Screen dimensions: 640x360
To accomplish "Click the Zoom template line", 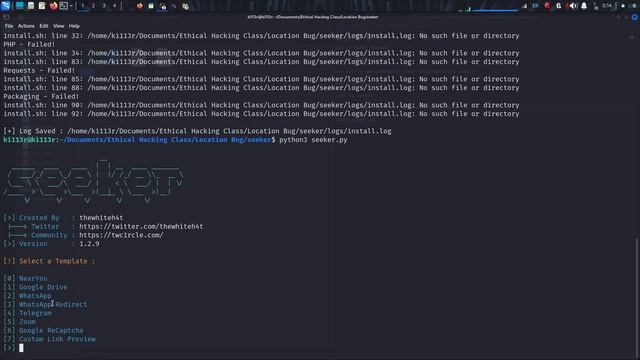I will pos(19,322).
